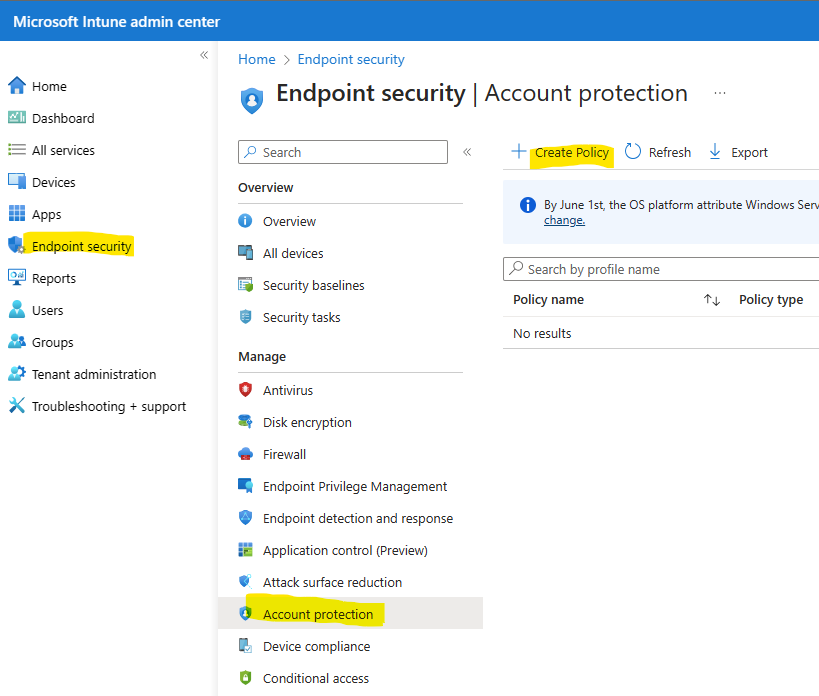Open Attack surface reduction policies
This screenshot has width=819, height=696.
point(332,582)
